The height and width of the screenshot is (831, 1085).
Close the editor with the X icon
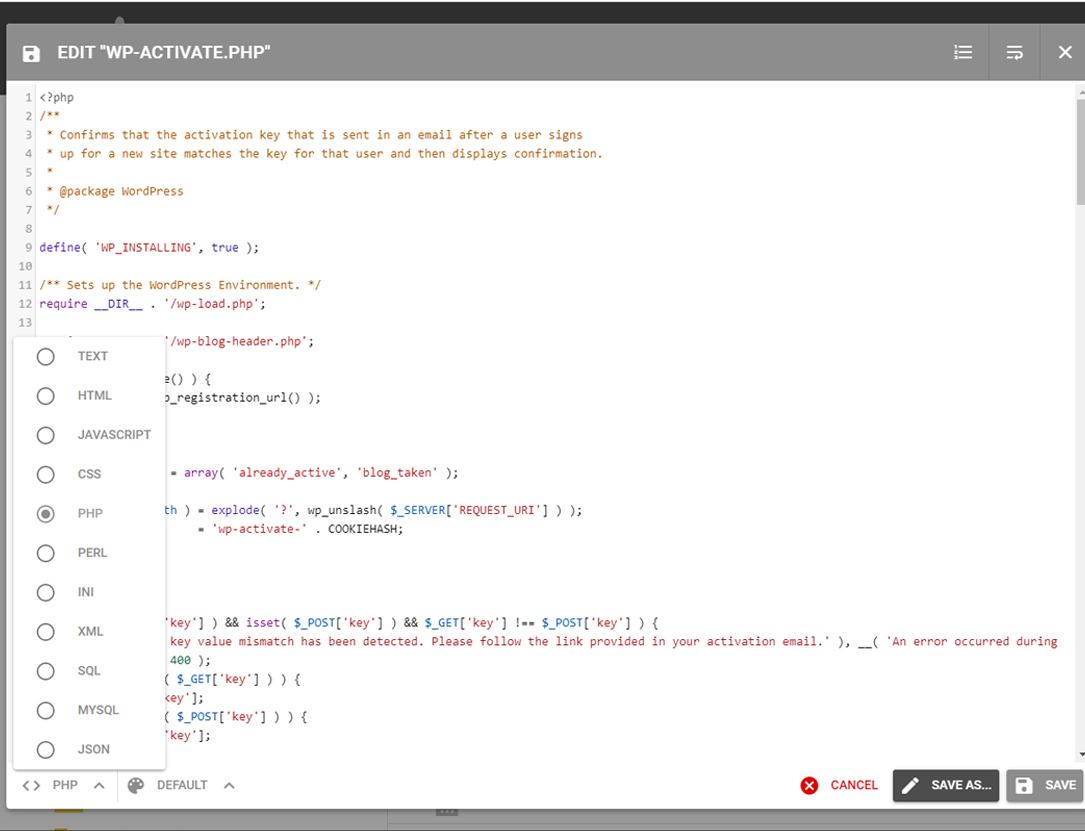tap(1065, 53)
